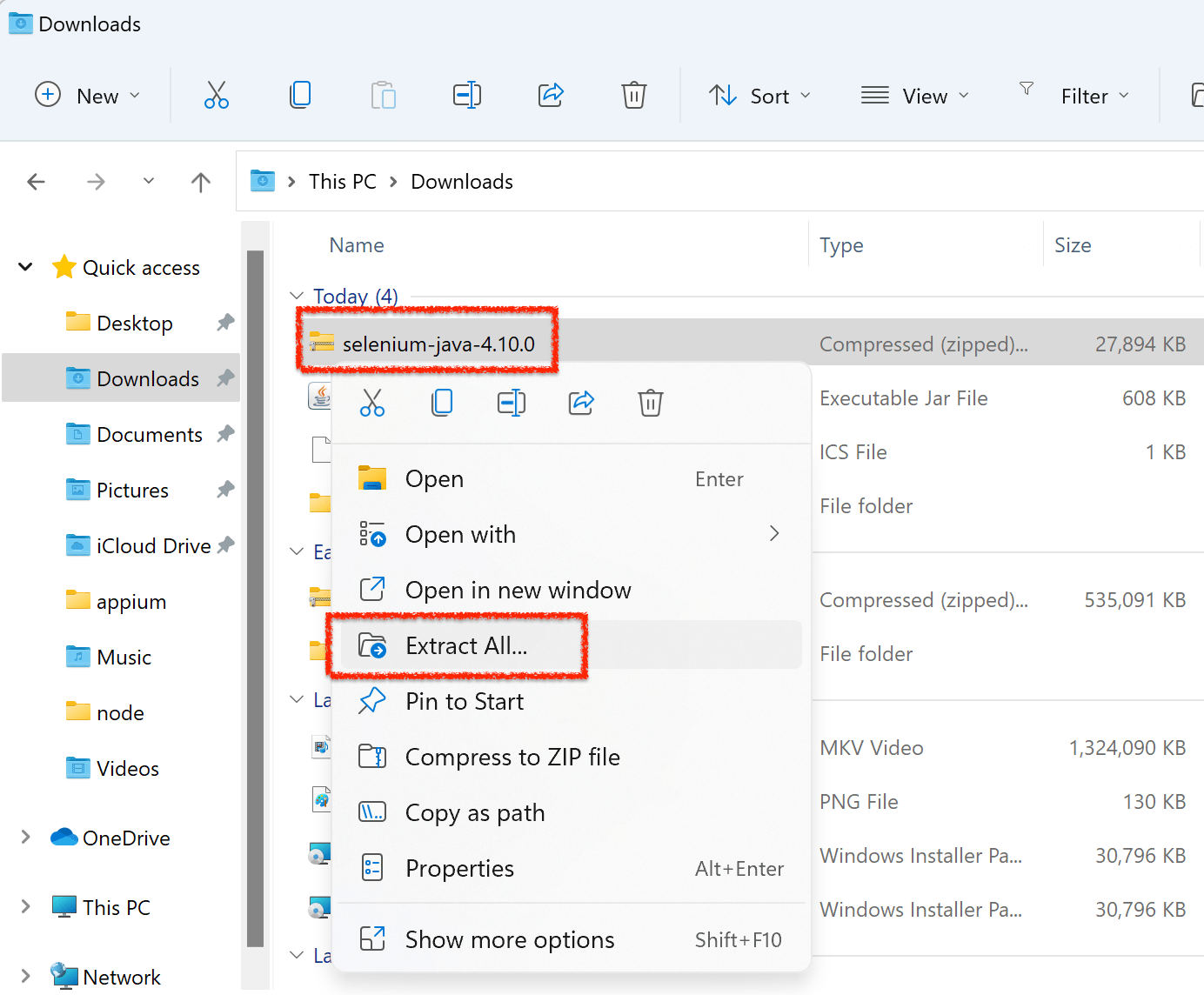Screen dimensions: 1204x995
Task: Select Compress to ZIP file
Action: [x=512, y=757]
